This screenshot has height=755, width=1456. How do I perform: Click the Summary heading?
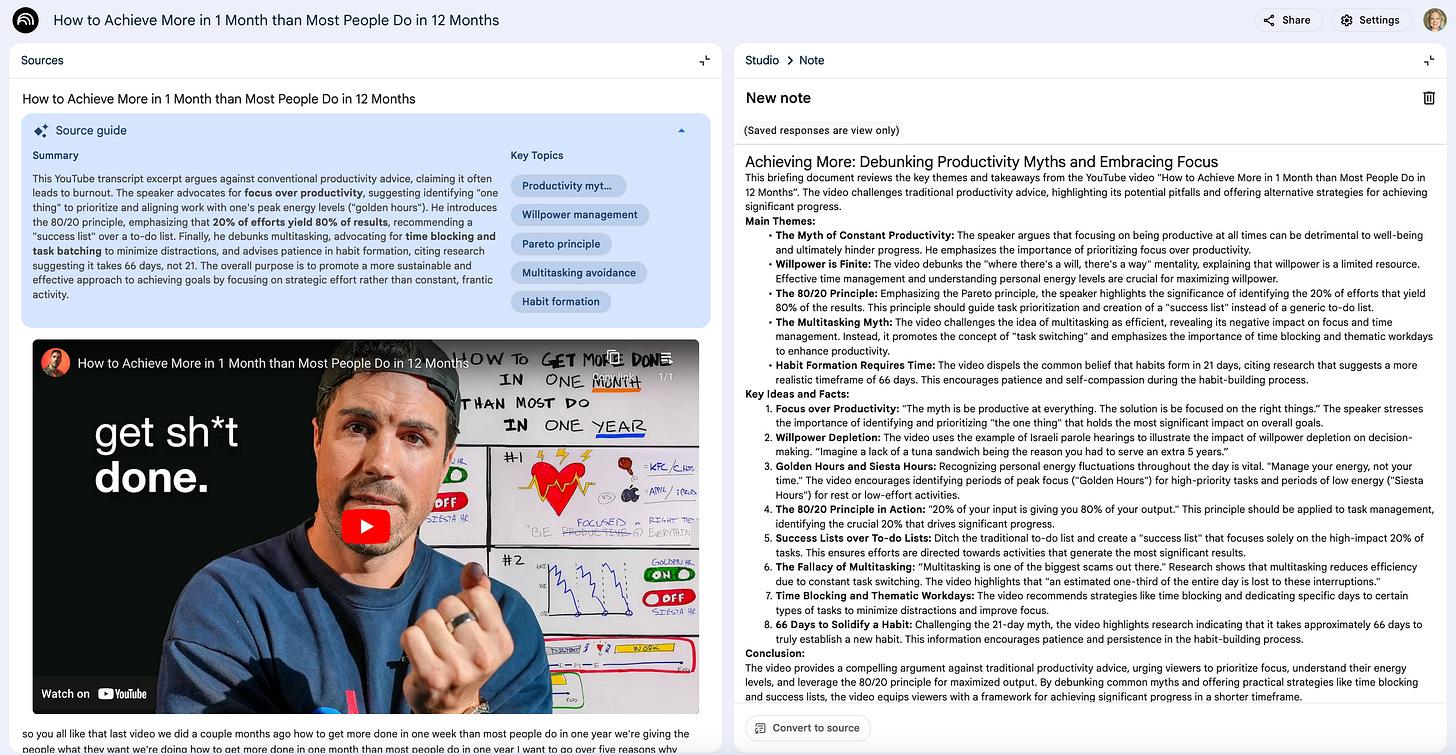pos(55,155)
